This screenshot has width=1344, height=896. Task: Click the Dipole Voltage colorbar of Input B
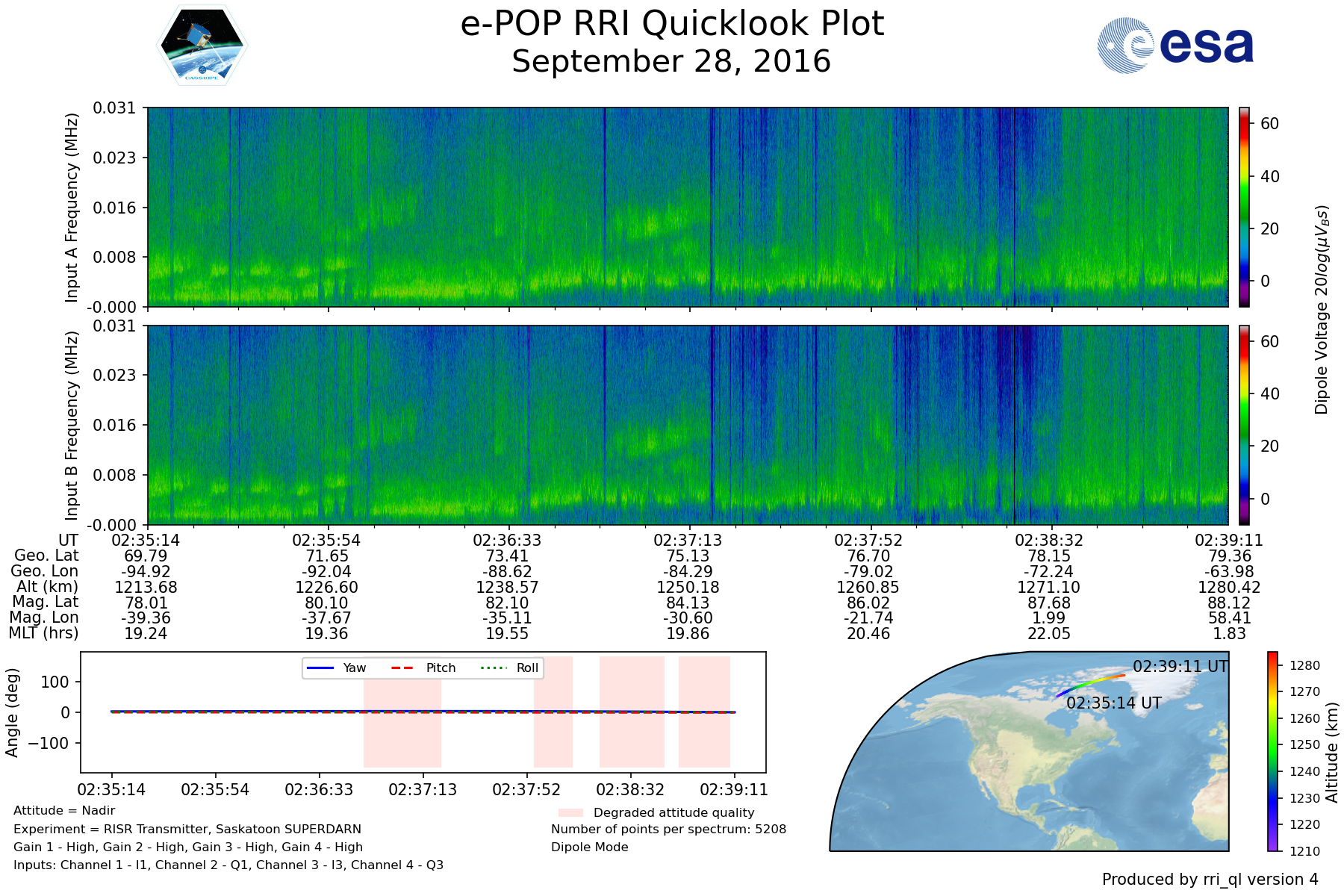[x=1244, y=425]
